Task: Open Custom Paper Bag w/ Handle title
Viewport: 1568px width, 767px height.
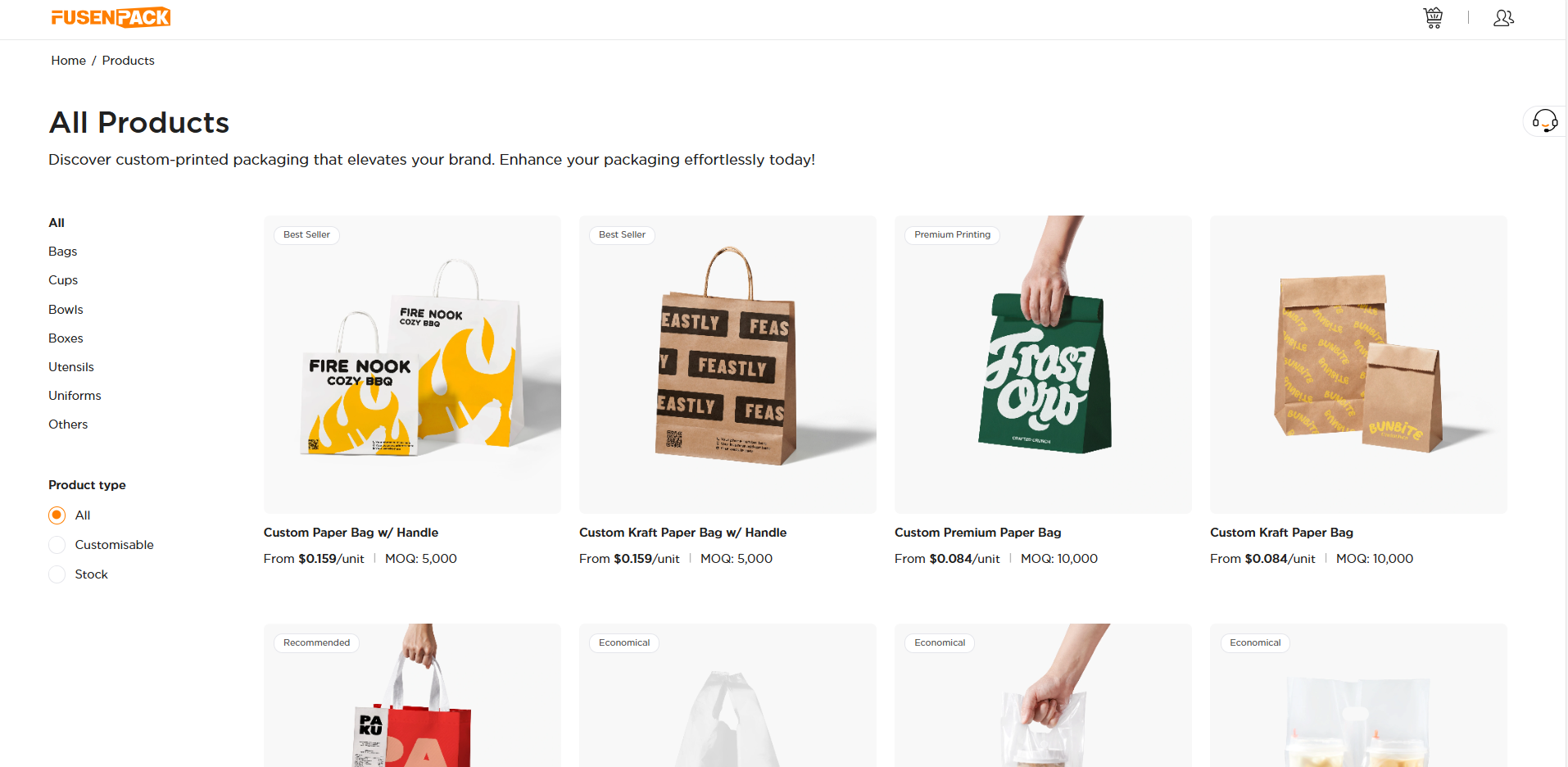Action: coord(351,533)
